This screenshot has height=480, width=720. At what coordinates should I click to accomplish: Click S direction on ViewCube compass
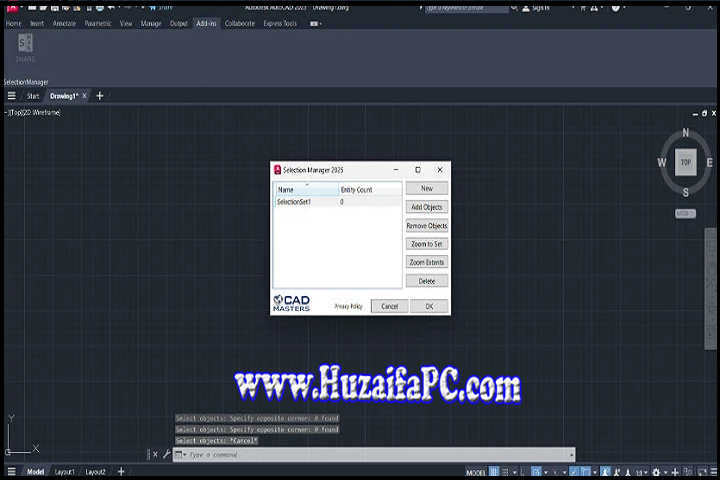(x=686, y=192)
